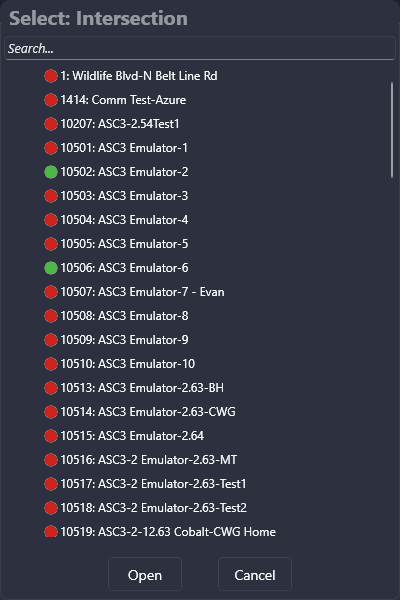The height and width of the screenshot is (600, 400).
Task: Click the green status dot for 10506 ASC3 Emulator-6
Action: tap(51, 268)
